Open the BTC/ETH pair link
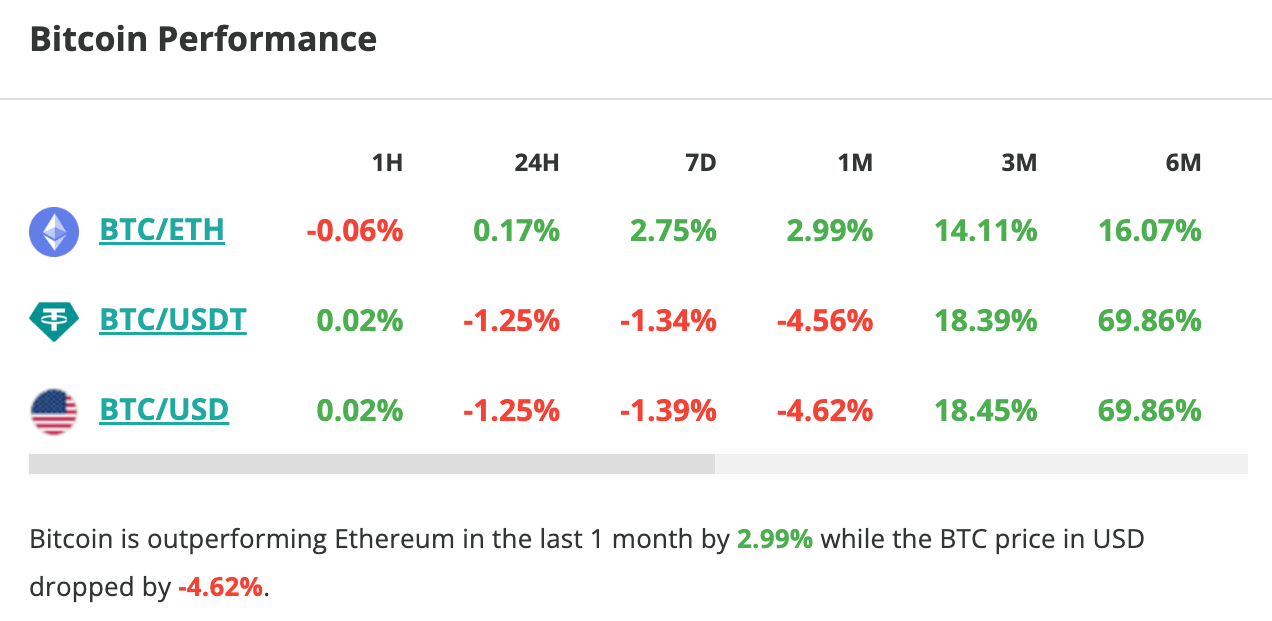The image size is (1272, 621). (x=162, y=231)
